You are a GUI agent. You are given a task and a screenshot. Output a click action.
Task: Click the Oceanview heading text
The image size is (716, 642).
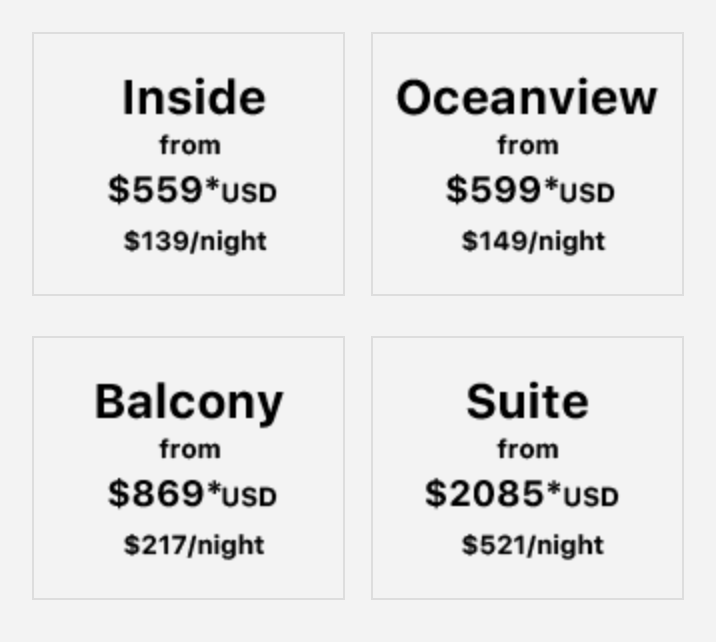click(x=526, y=97)
